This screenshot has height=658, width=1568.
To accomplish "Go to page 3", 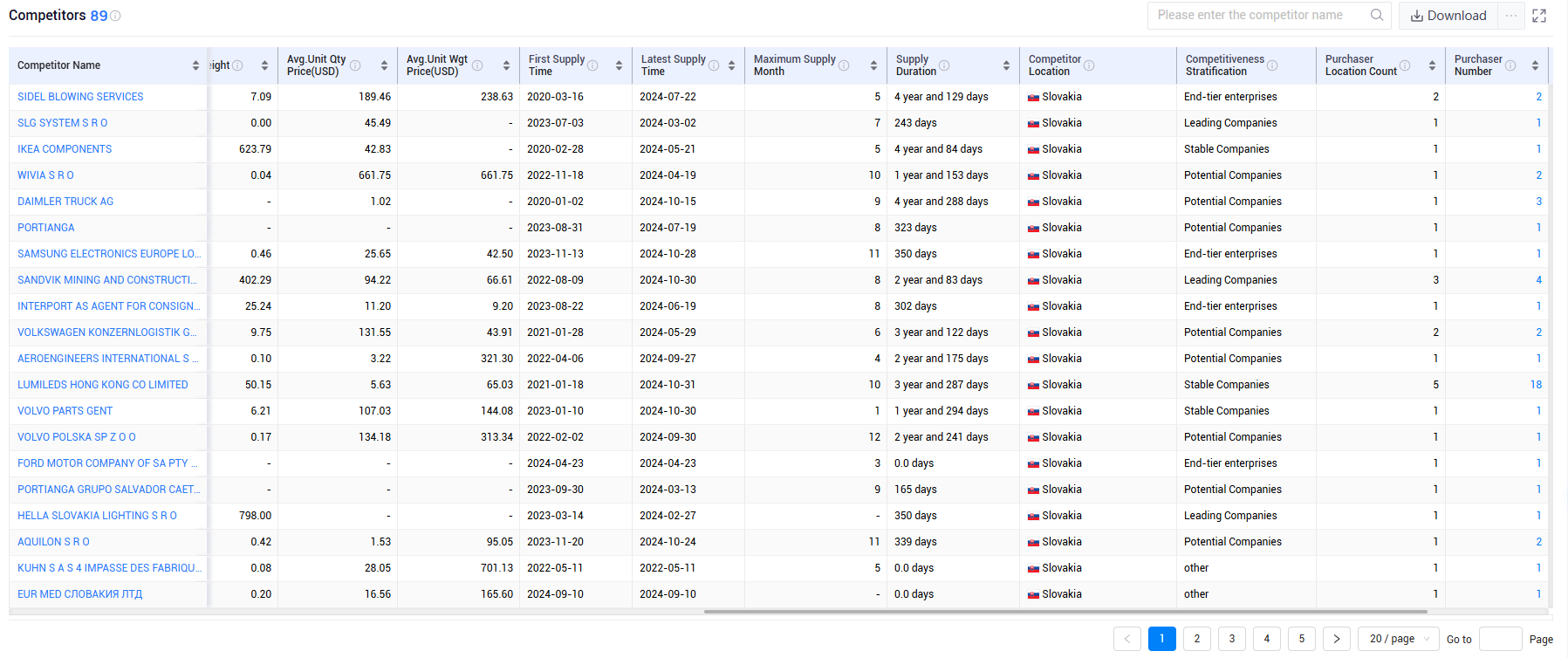I will point(1232,639).
